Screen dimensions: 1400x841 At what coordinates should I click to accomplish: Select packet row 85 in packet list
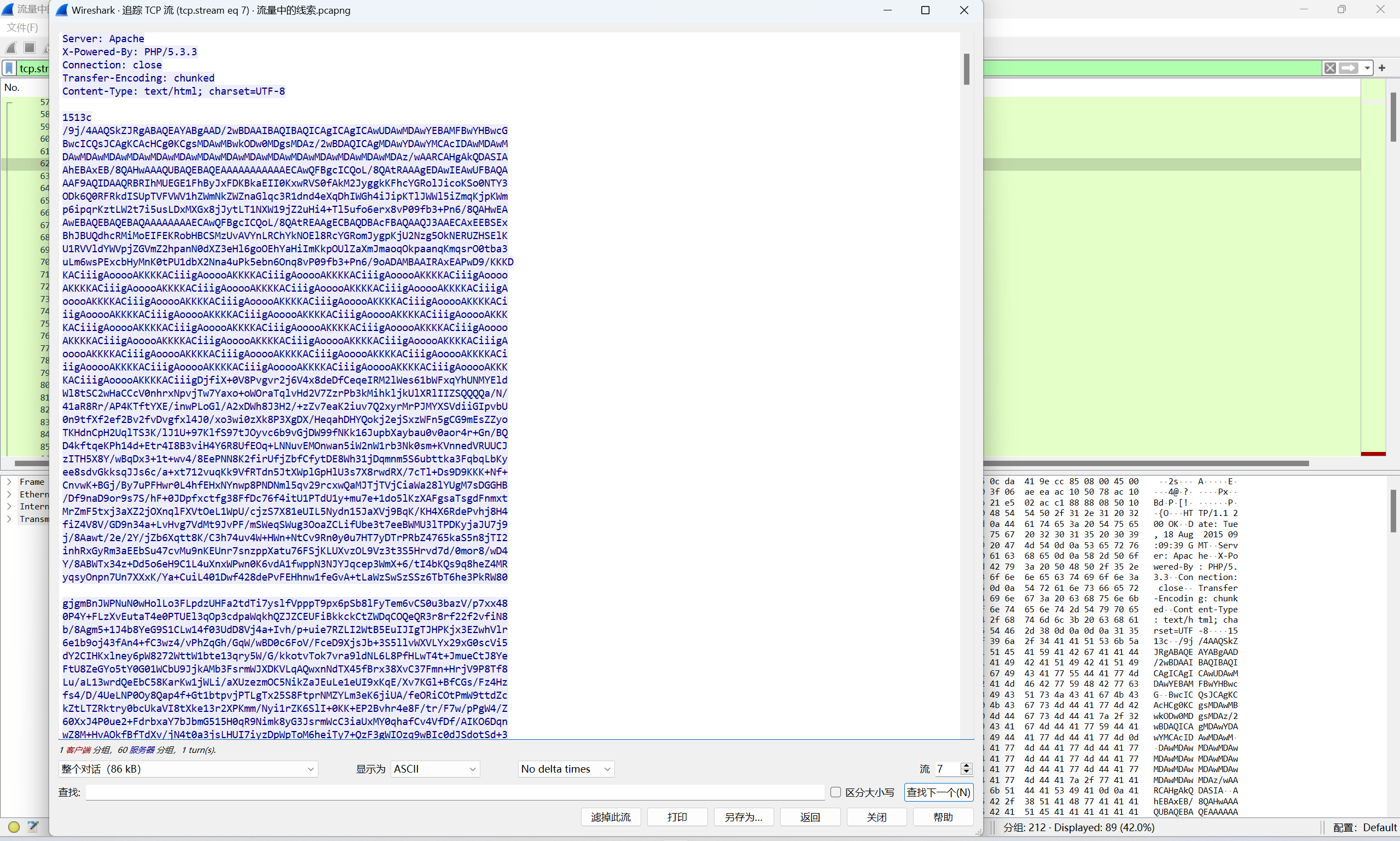tap(26, 446)
